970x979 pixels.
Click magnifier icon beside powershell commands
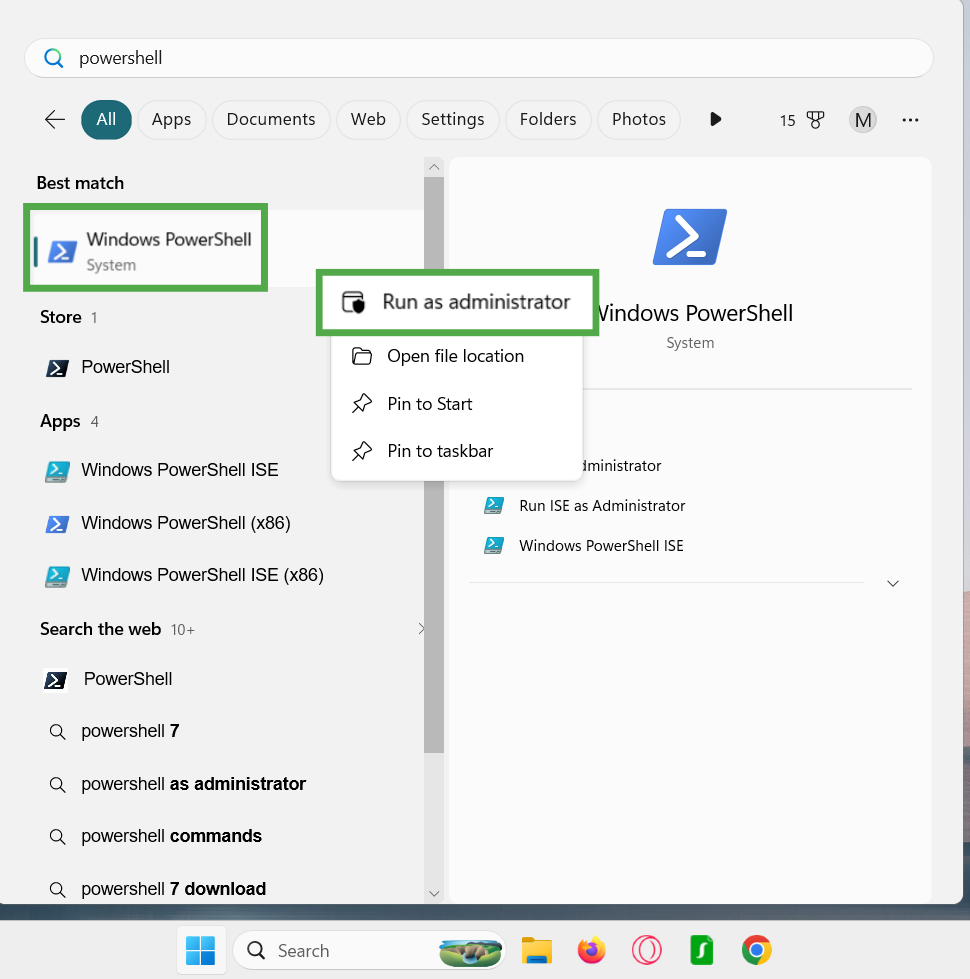57,837
